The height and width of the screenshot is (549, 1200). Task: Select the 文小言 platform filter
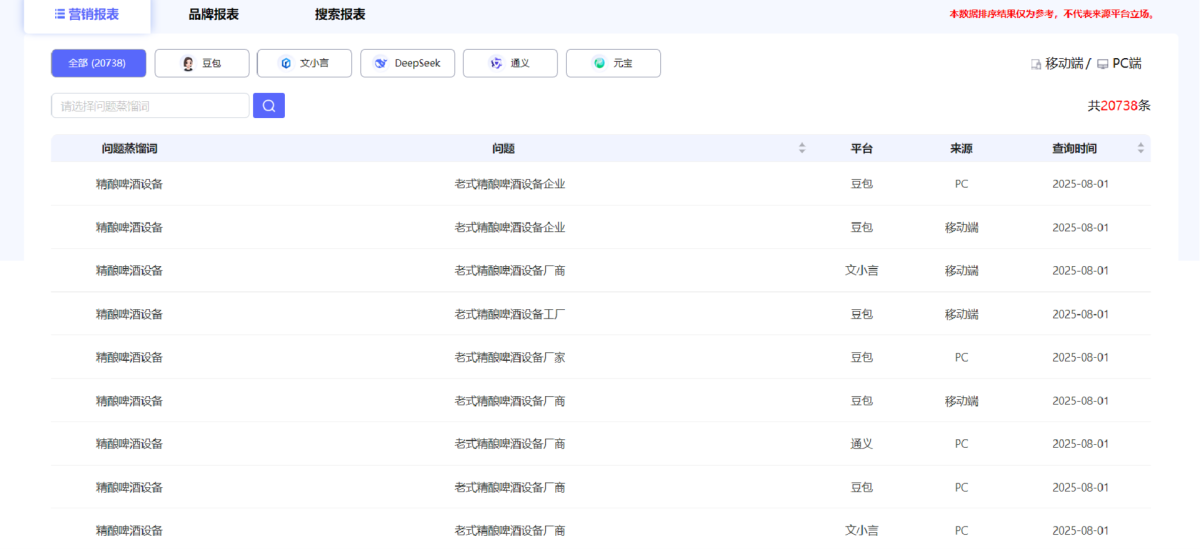(x=304, y=63)
